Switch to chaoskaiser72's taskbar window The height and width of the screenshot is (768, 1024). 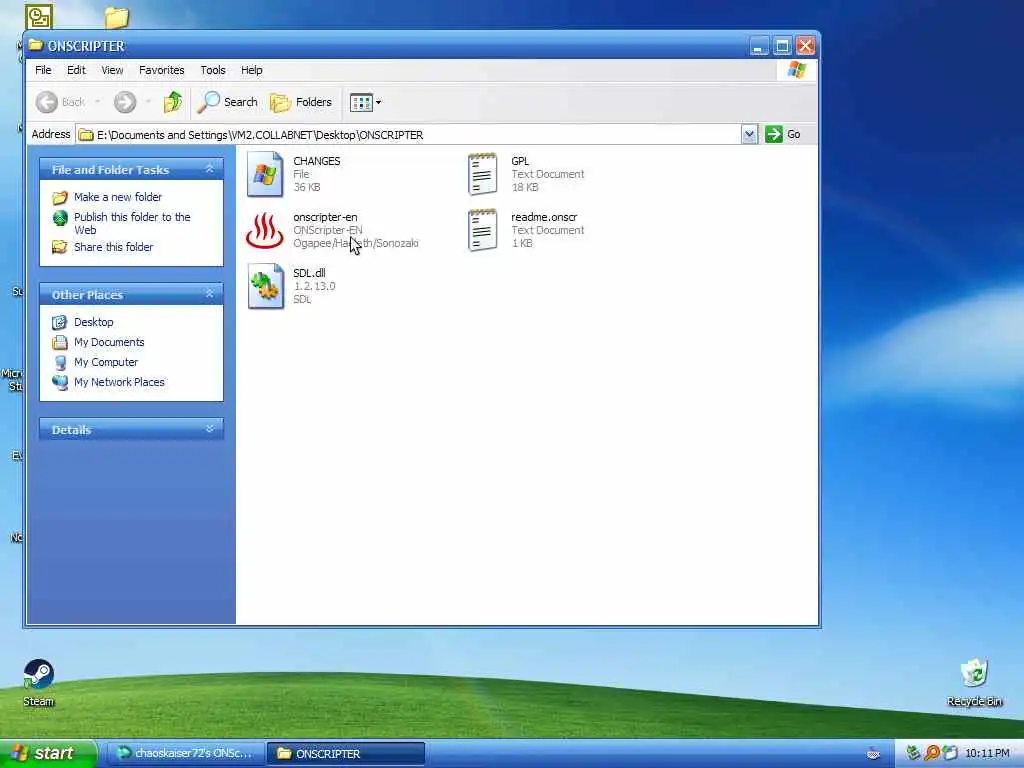pos(185,754)
